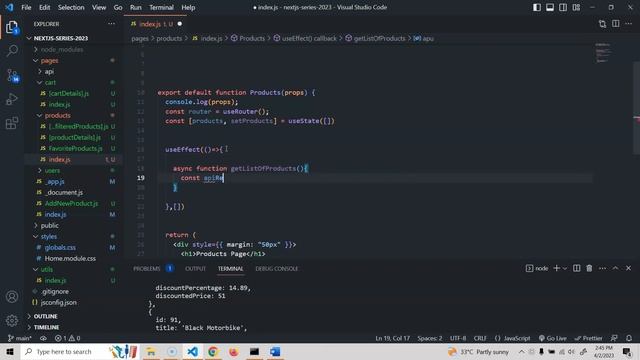Click Go Live in status bar
This screenshot has height=360, width=640.
pos(553,338)
